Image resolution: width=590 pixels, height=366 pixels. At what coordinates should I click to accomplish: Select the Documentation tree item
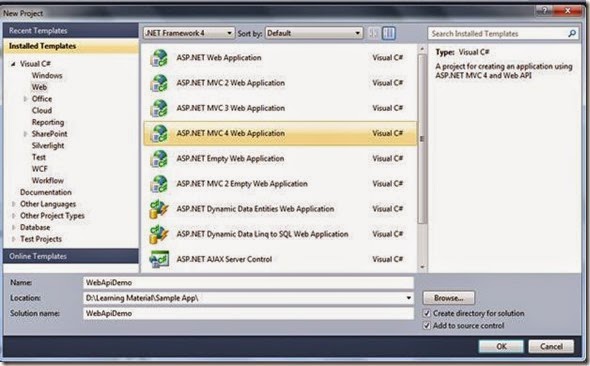tap(46, 192)
